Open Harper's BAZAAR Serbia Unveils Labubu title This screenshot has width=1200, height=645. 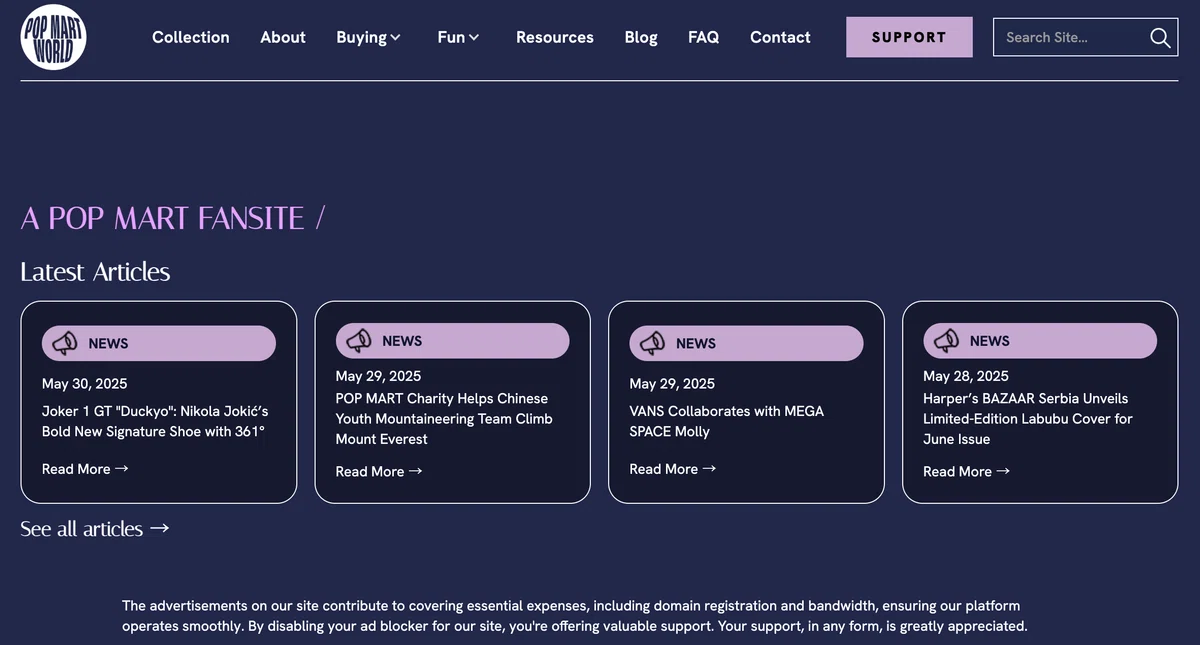1027,419
